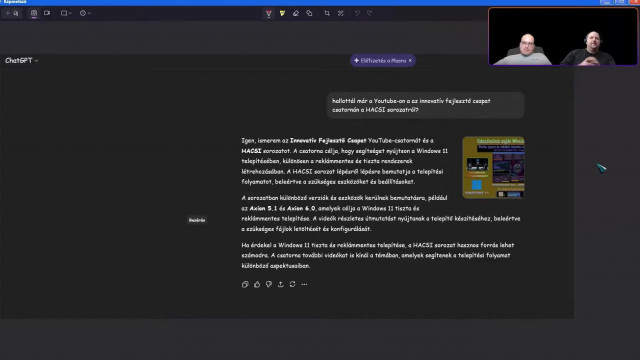Select the ballpoint pen tool
The width and height of the screenshot is (640, 360).
269,13
